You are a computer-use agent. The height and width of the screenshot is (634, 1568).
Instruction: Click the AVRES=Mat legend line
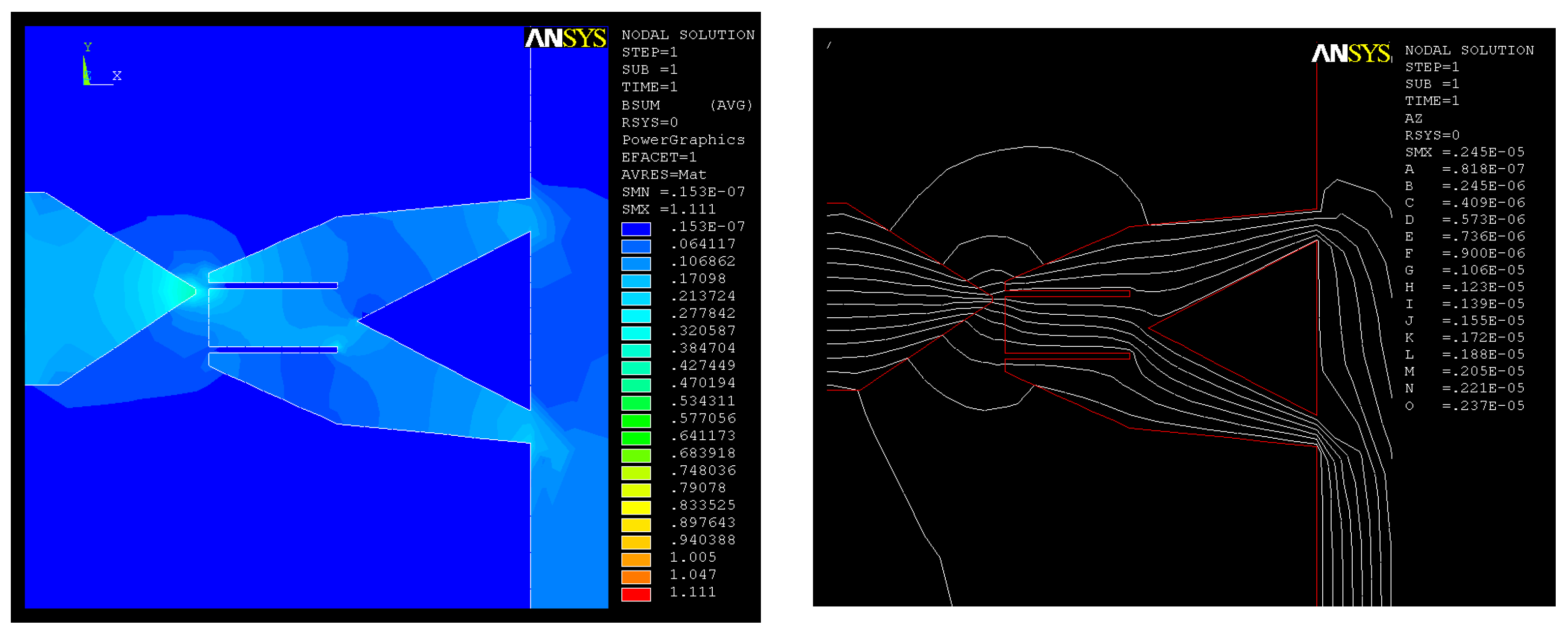coord(664,175)
